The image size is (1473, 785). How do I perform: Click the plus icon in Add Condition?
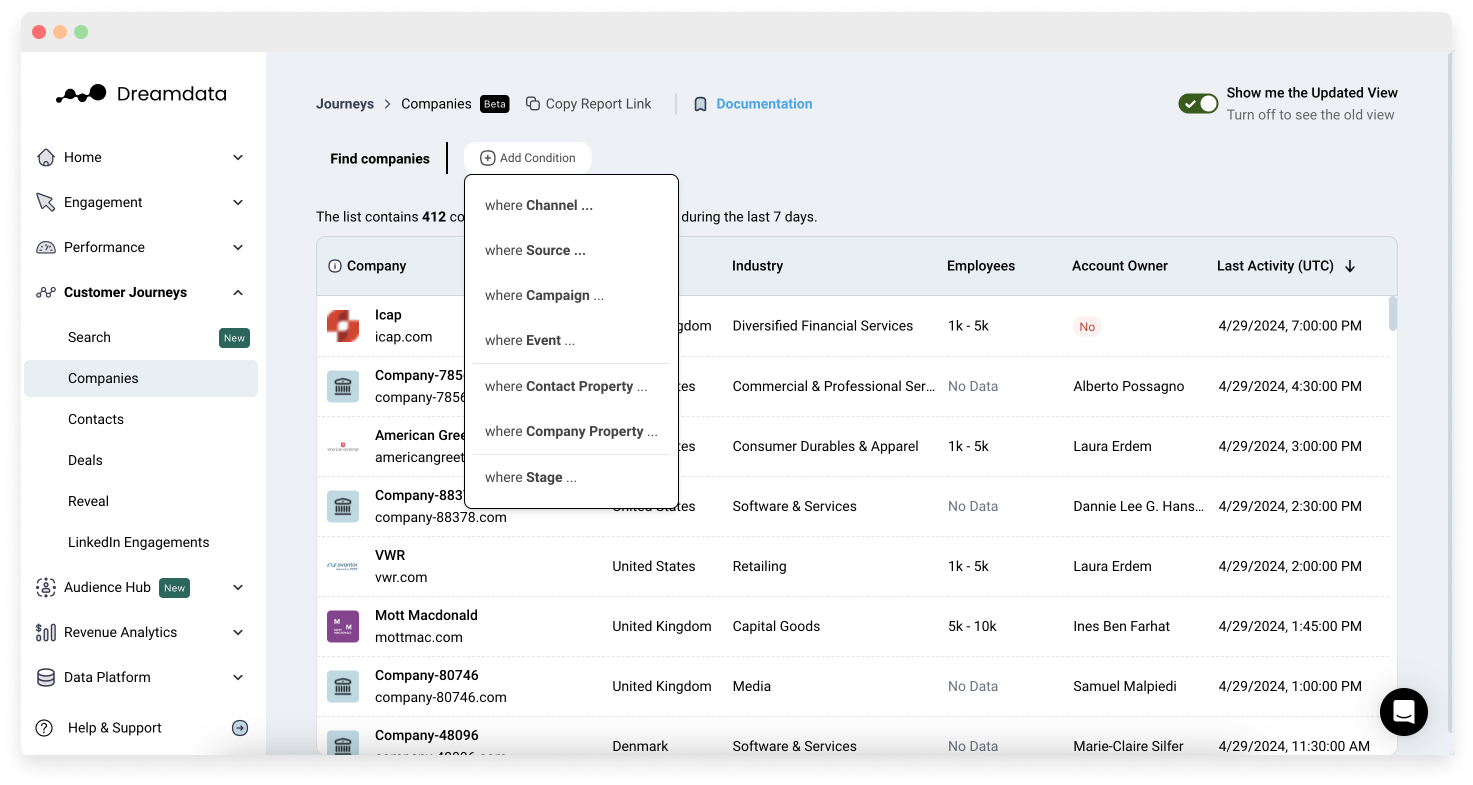pos(487,158)
